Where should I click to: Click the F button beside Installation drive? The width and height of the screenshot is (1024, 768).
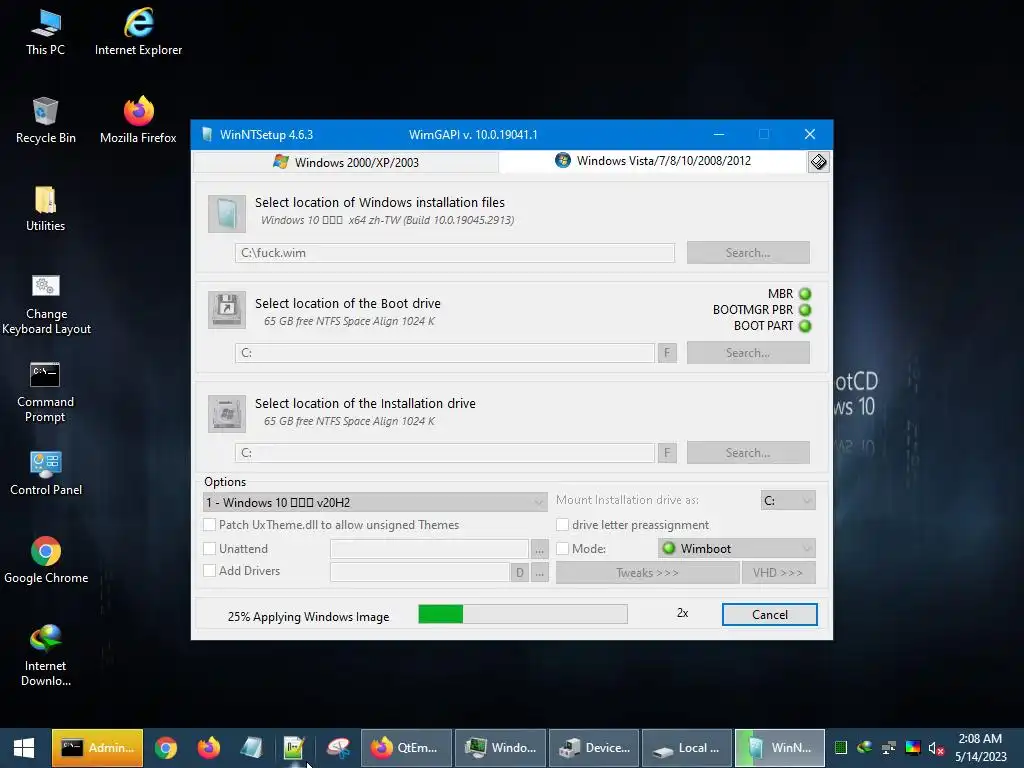click(667, 453)
